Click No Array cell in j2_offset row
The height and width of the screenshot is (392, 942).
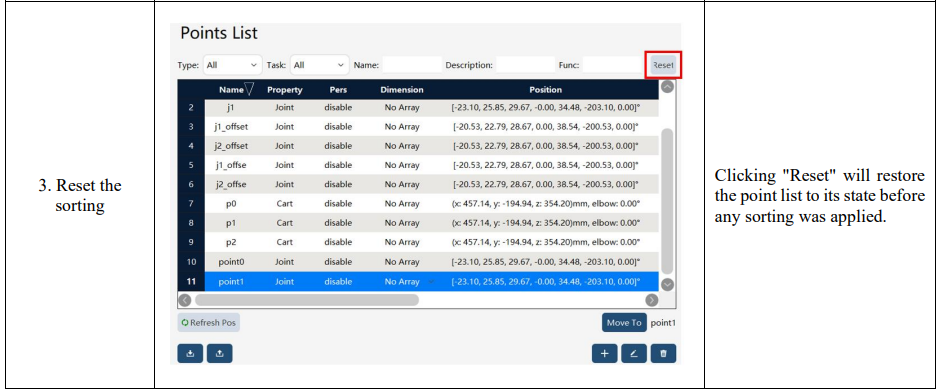[x=402, y=146]
